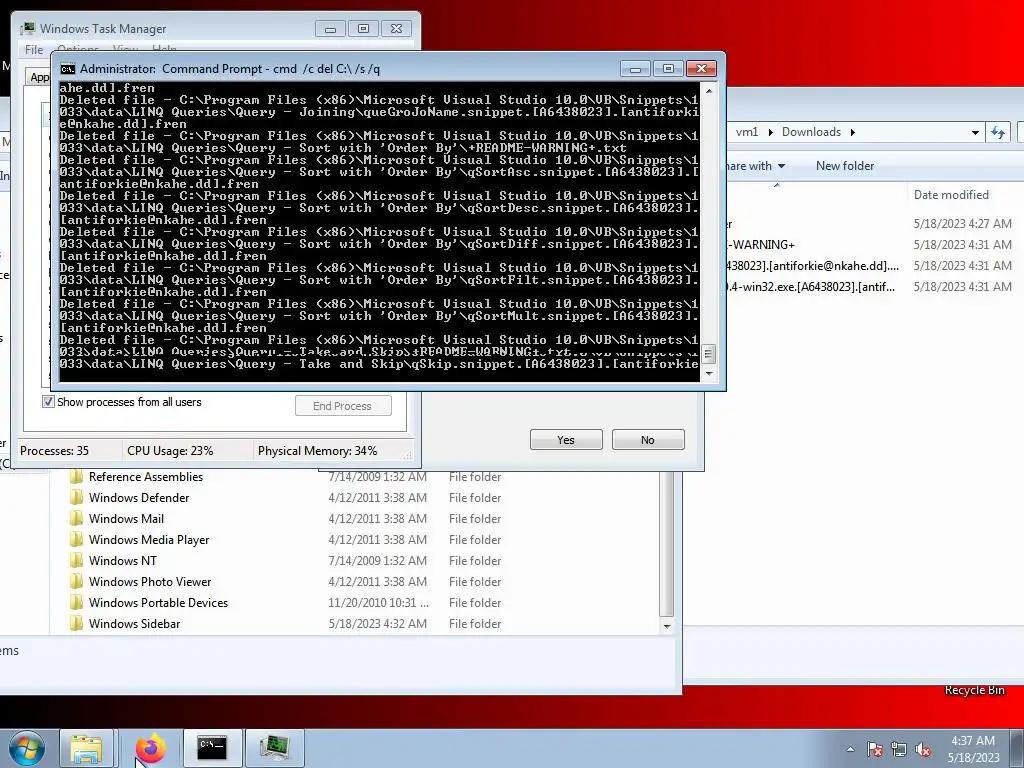Select the Reference Assemblies folder name
The height and width of the screenshot is (768, 1024).
coord(146,477)
